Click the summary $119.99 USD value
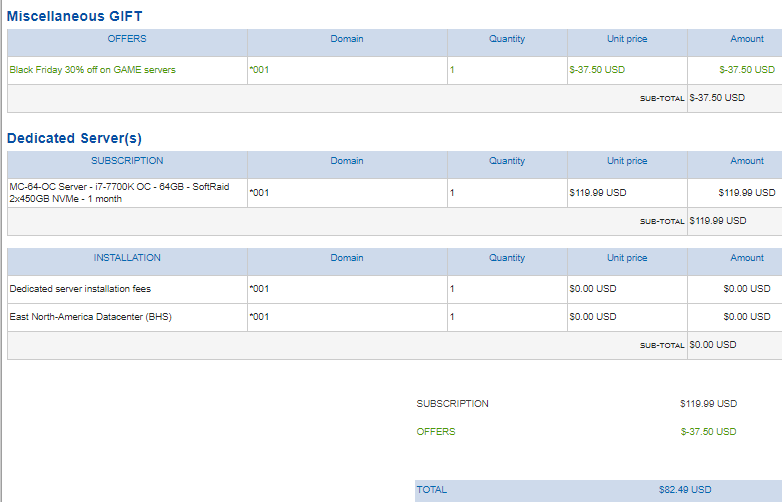Screen dimensions: 782x502 [709, 404]
